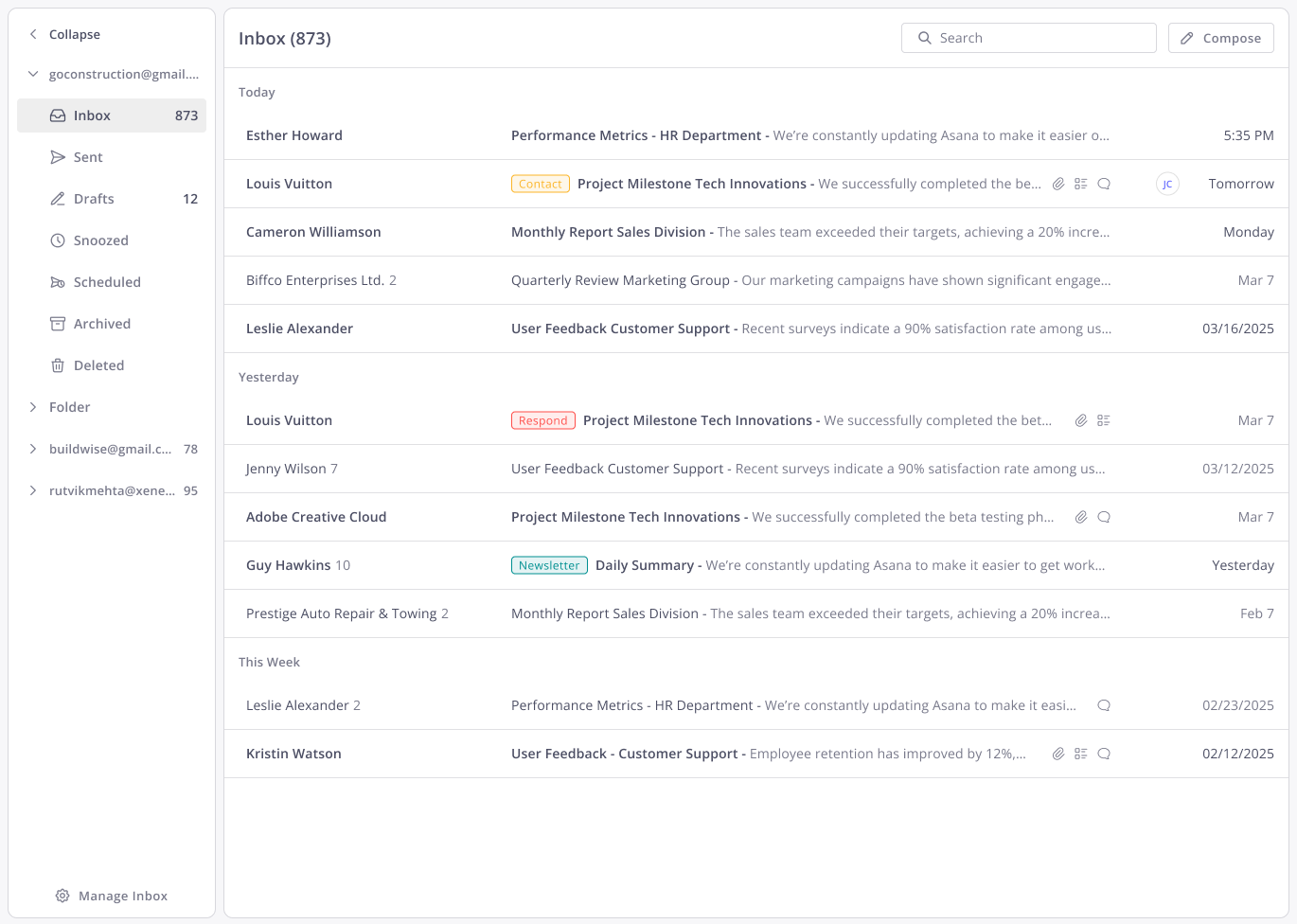Viewport: 1297px width, 924px height.
Task: Click the Compose button
Action: 1221,38
